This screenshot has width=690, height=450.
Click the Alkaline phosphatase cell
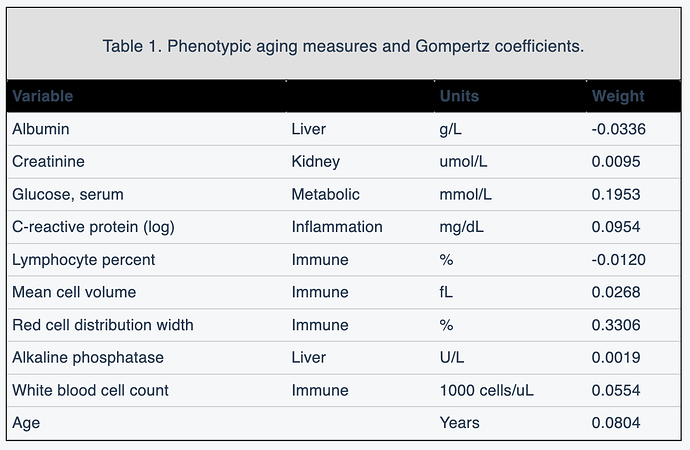pos(88,358)
